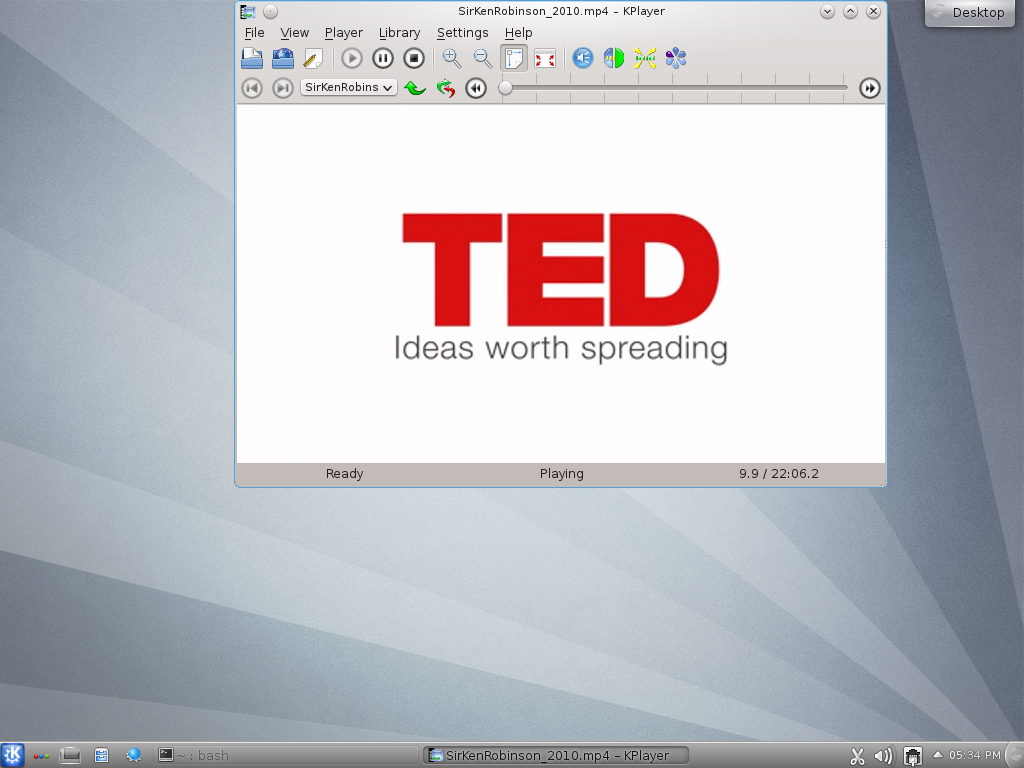
Task: Open the Library menu
Action: tap(399, 33)
